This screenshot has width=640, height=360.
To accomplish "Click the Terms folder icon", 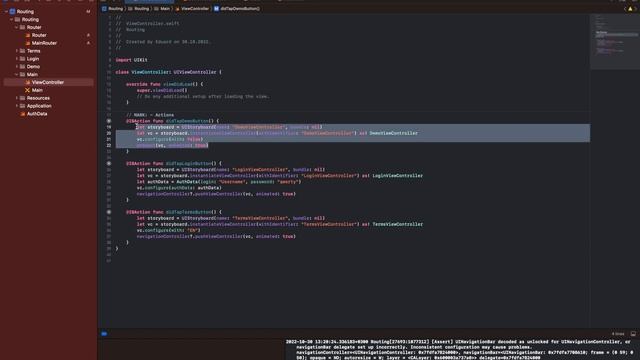I will click(x=22, y=51).
